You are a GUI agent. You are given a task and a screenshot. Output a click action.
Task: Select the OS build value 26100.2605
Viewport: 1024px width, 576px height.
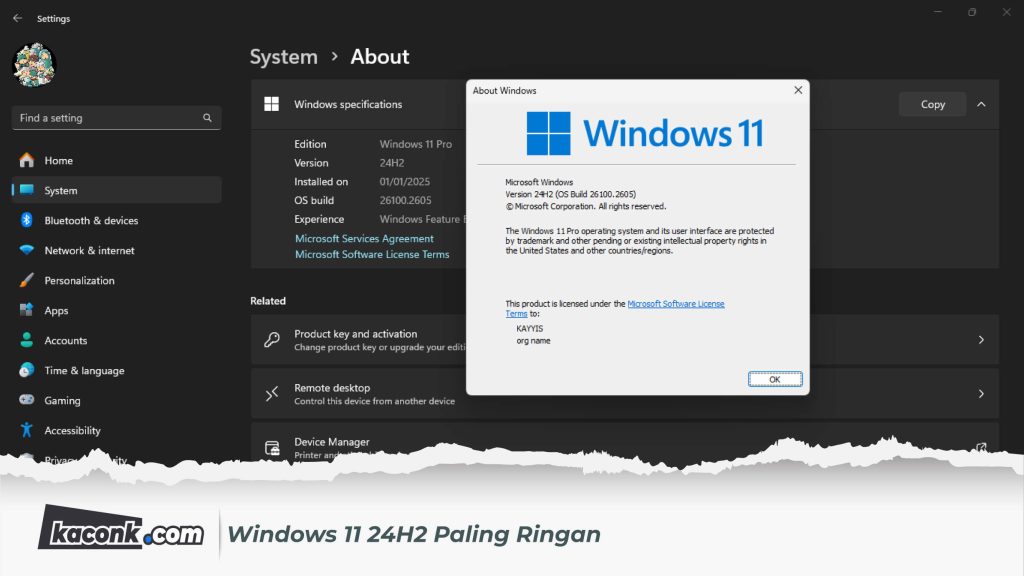coord(405,200)
